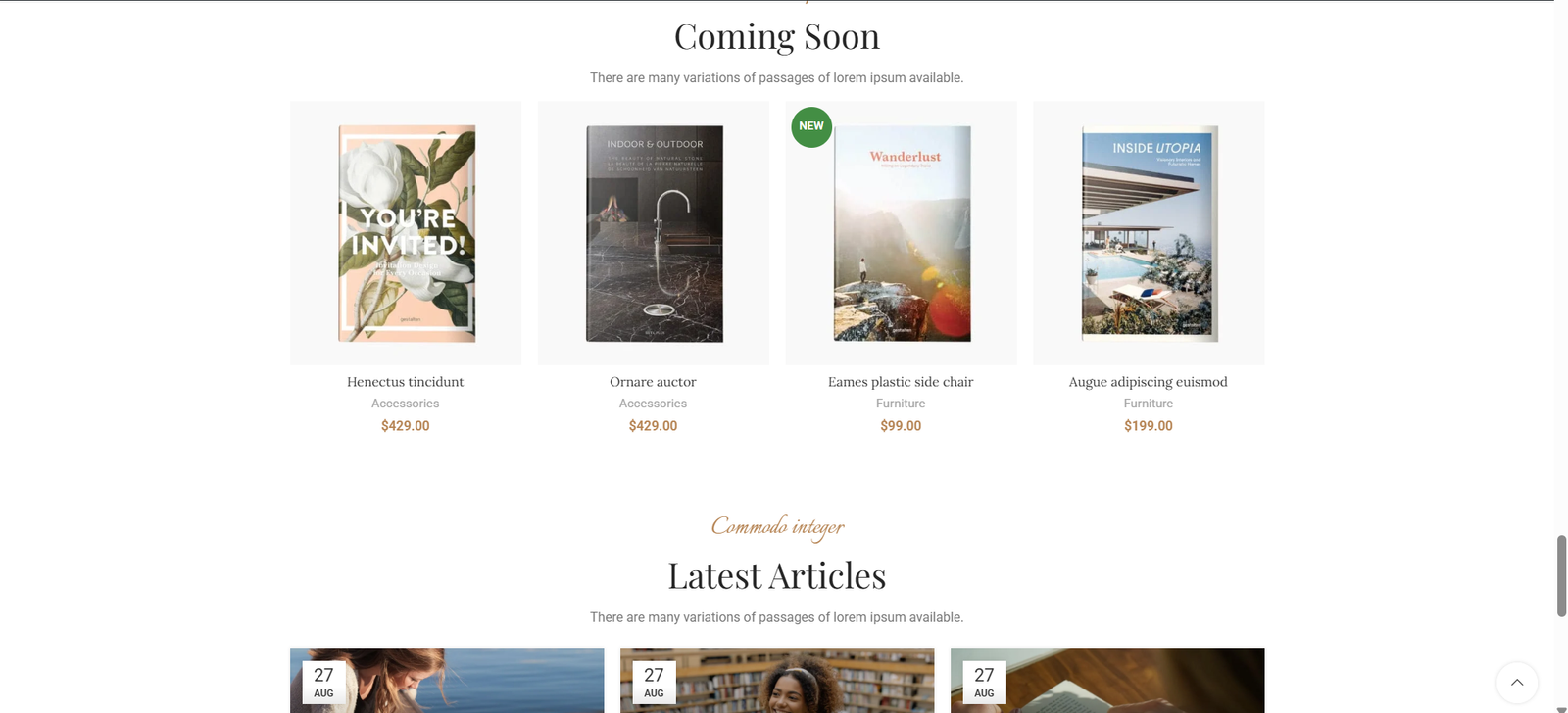Click Furniture category under Eames chair

coord(901,404)
